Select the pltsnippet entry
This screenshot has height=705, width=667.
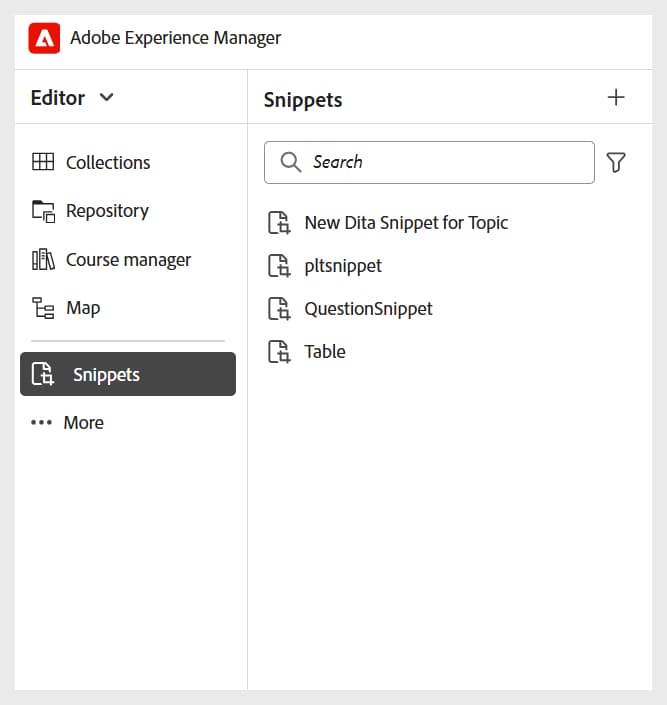point(343,266)
